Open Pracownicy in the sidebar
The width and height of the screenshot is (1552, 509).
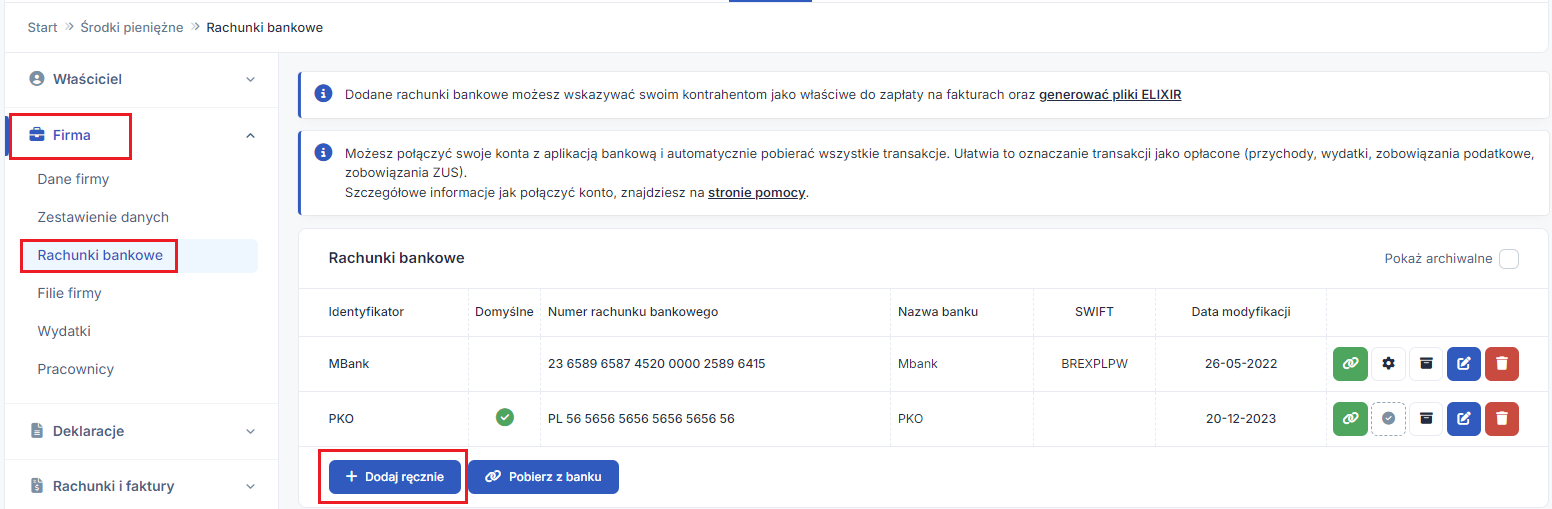click(x=76, y=369)
